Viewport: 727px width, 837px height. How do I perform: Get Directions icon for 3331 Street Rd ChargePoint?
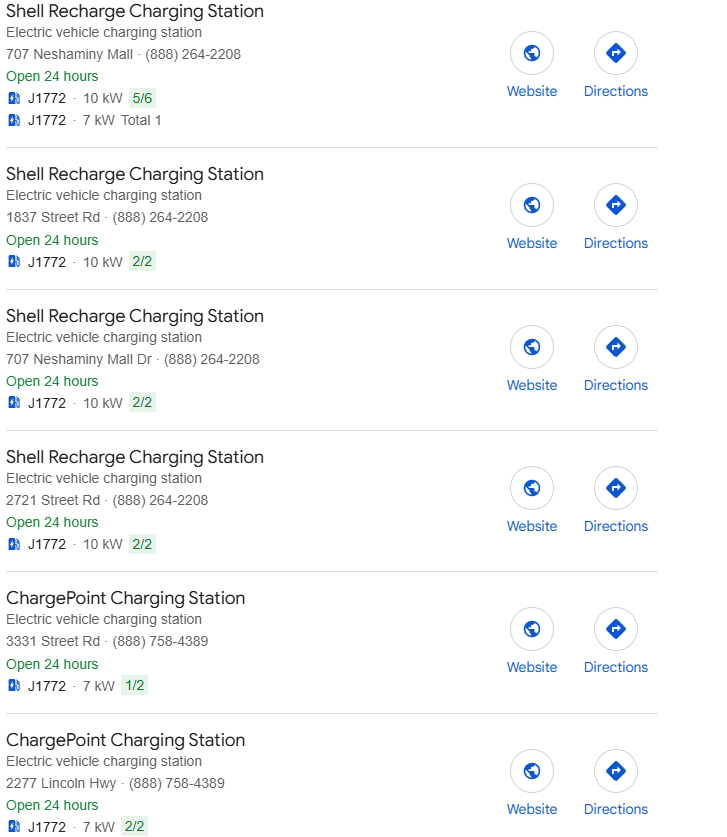tap(615, 629)
